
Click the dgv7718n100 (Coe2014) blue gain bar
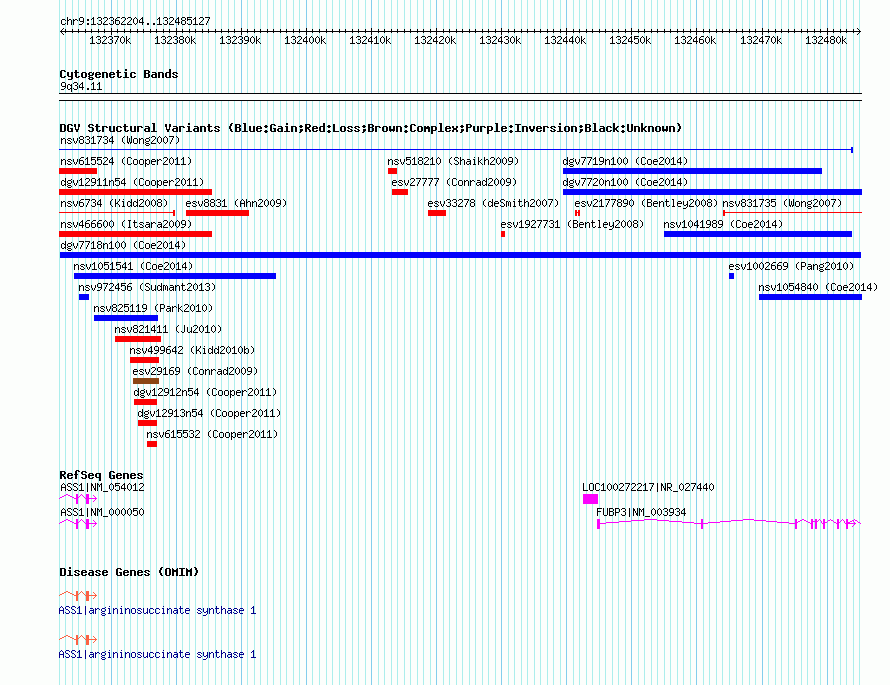pos(460,255)
